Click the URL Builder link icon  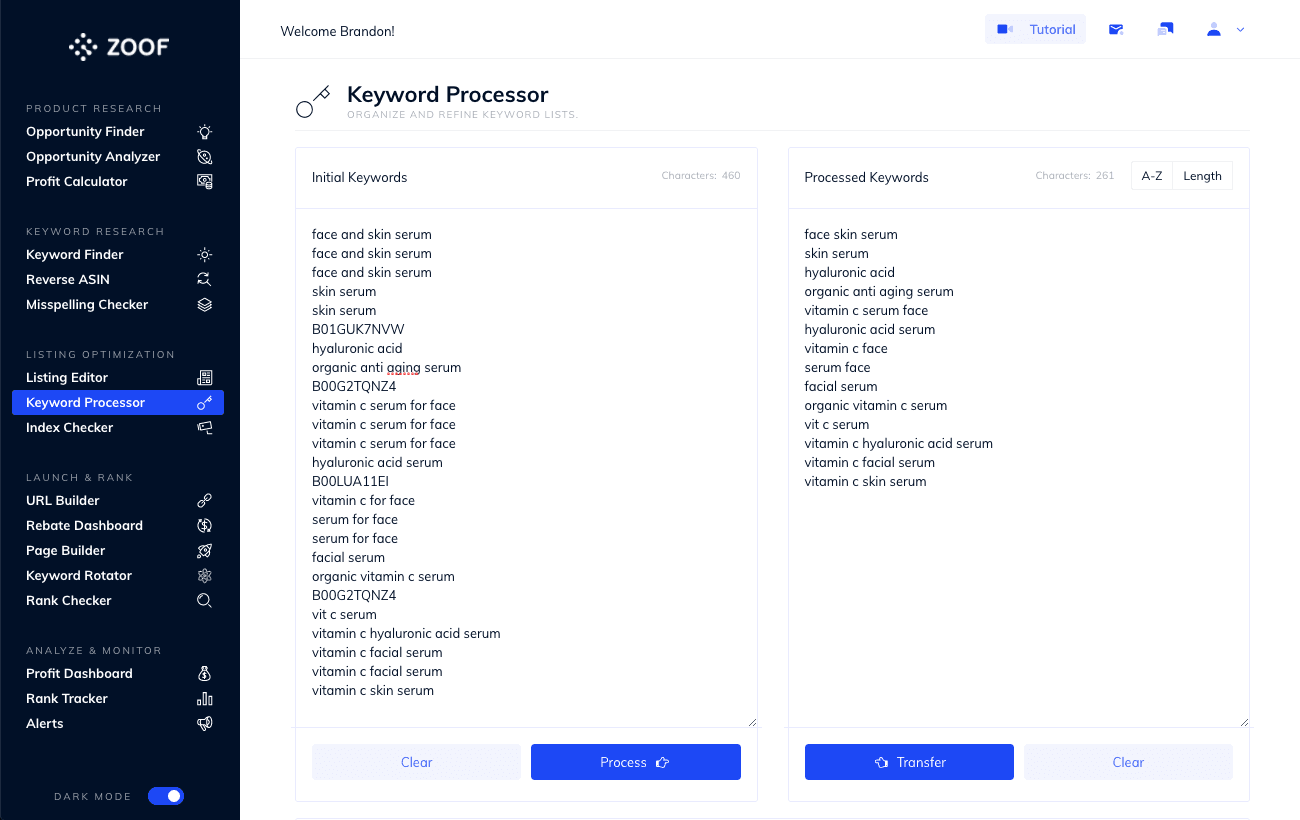coord(204,501)
